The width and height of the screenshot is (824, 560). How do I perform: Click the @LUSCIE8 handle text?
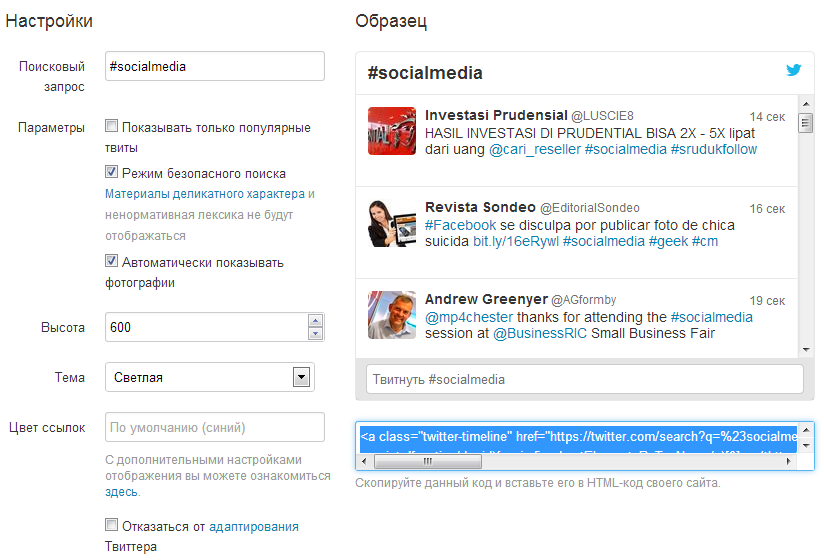click(602, 116)
